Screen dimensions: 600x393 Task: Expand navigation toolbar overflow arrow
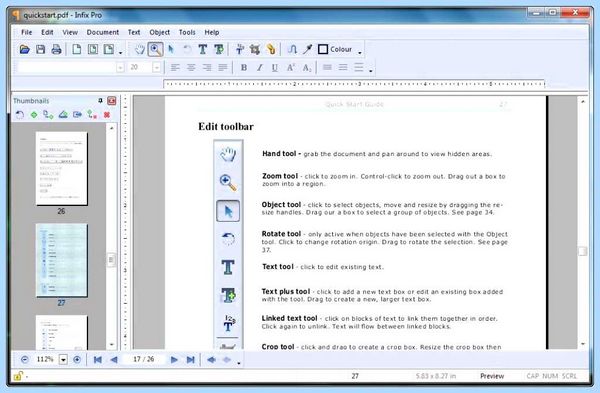pos(239,363)
